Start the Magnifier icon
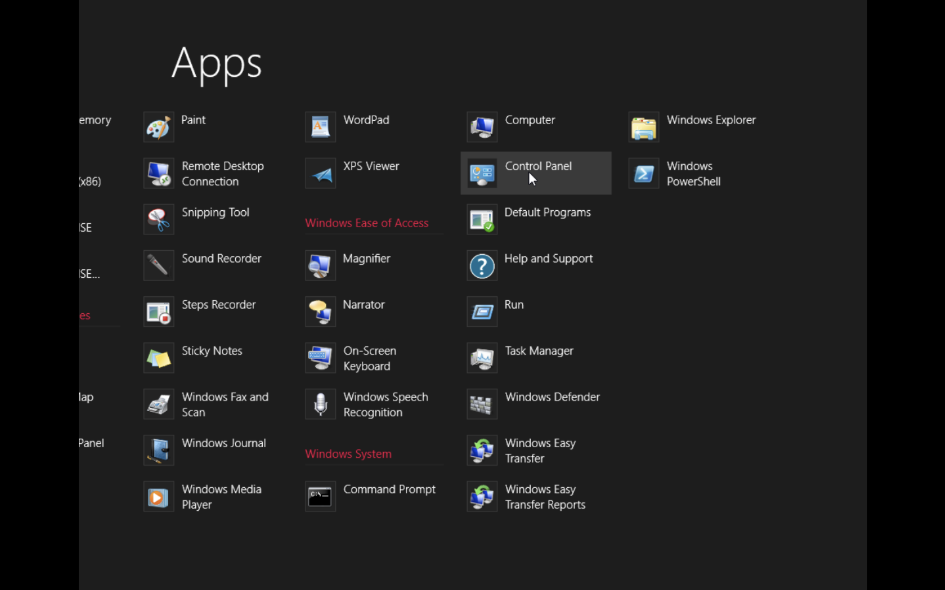This screenshot has width=945, height=590. pyautogui.click(x=320, y=266)
